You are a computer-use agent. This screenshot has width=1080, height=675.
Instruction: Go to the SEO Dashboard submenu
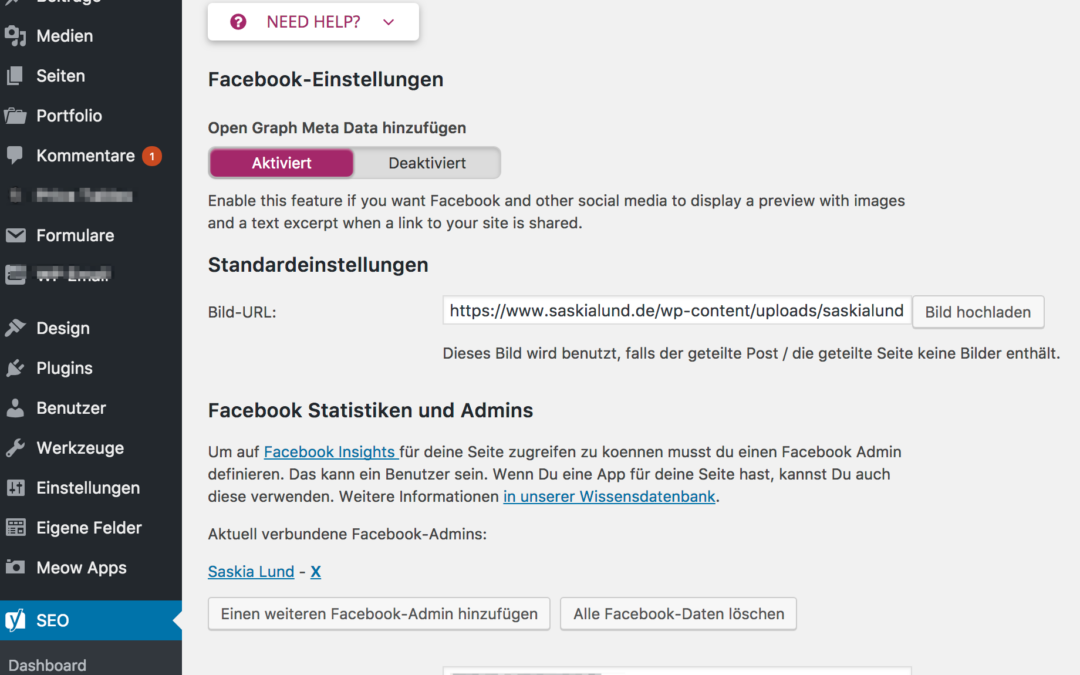coord(47,665)
